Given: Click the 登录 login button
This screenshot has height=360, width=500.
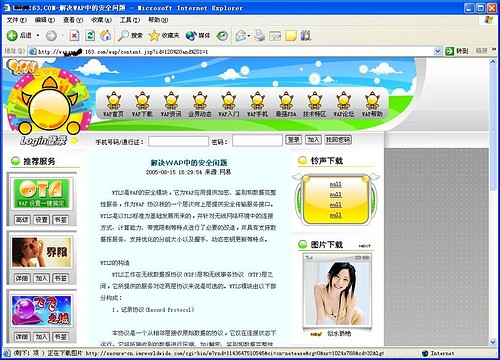Looking at the screenshot, I should point(293,140).
